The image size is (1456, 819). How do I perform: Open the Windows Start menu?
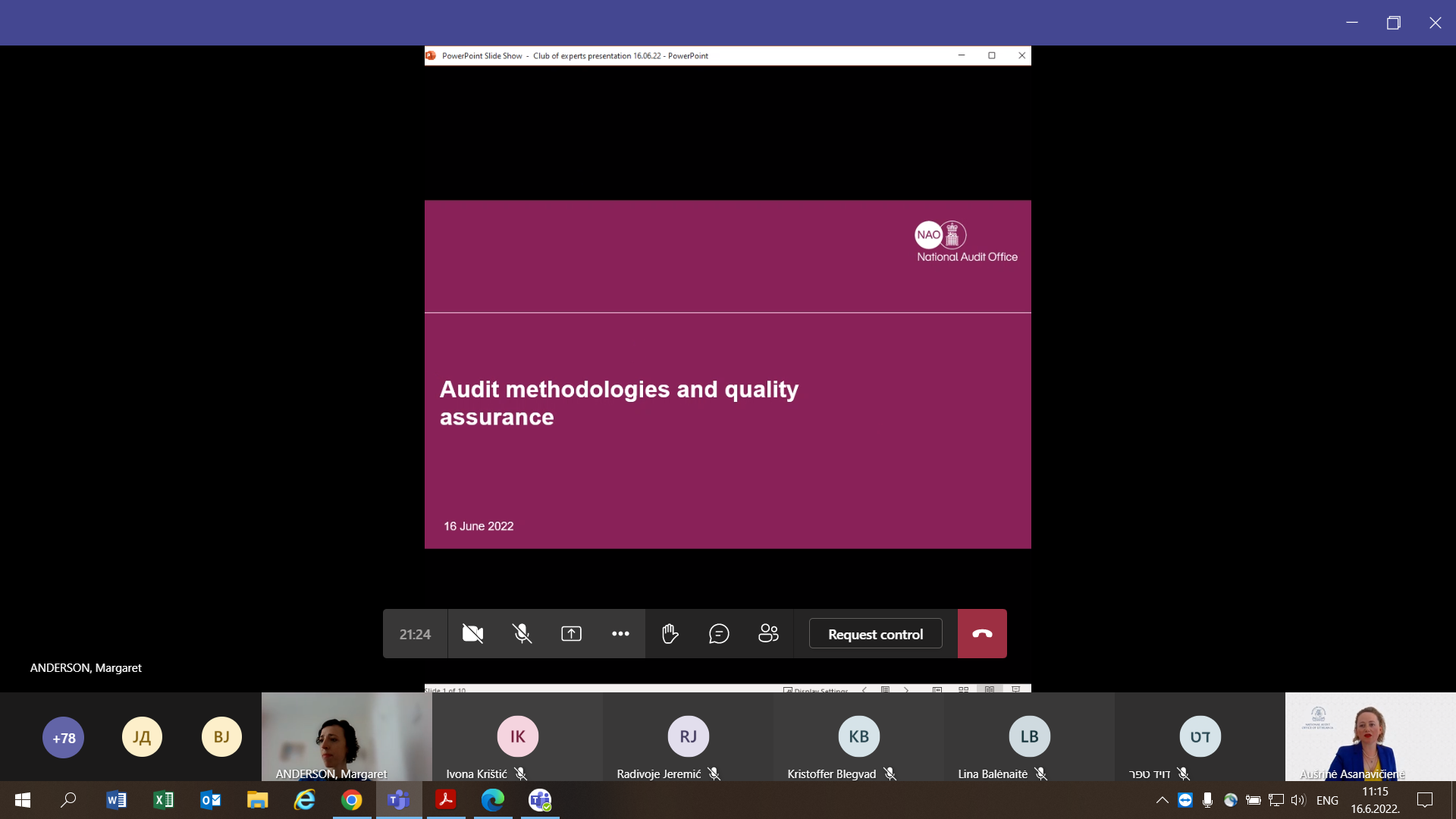tap(23, 800)
